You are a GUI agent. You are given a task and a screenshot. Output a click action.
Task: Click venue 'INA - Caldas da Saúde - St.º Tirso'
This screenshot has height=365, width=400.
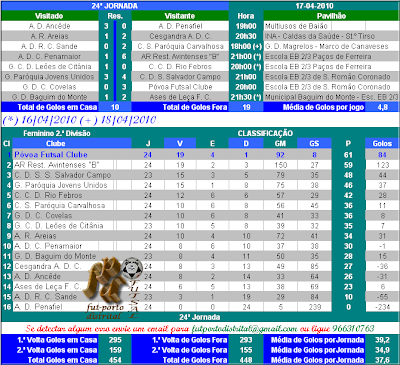click(x=320, y=36)
